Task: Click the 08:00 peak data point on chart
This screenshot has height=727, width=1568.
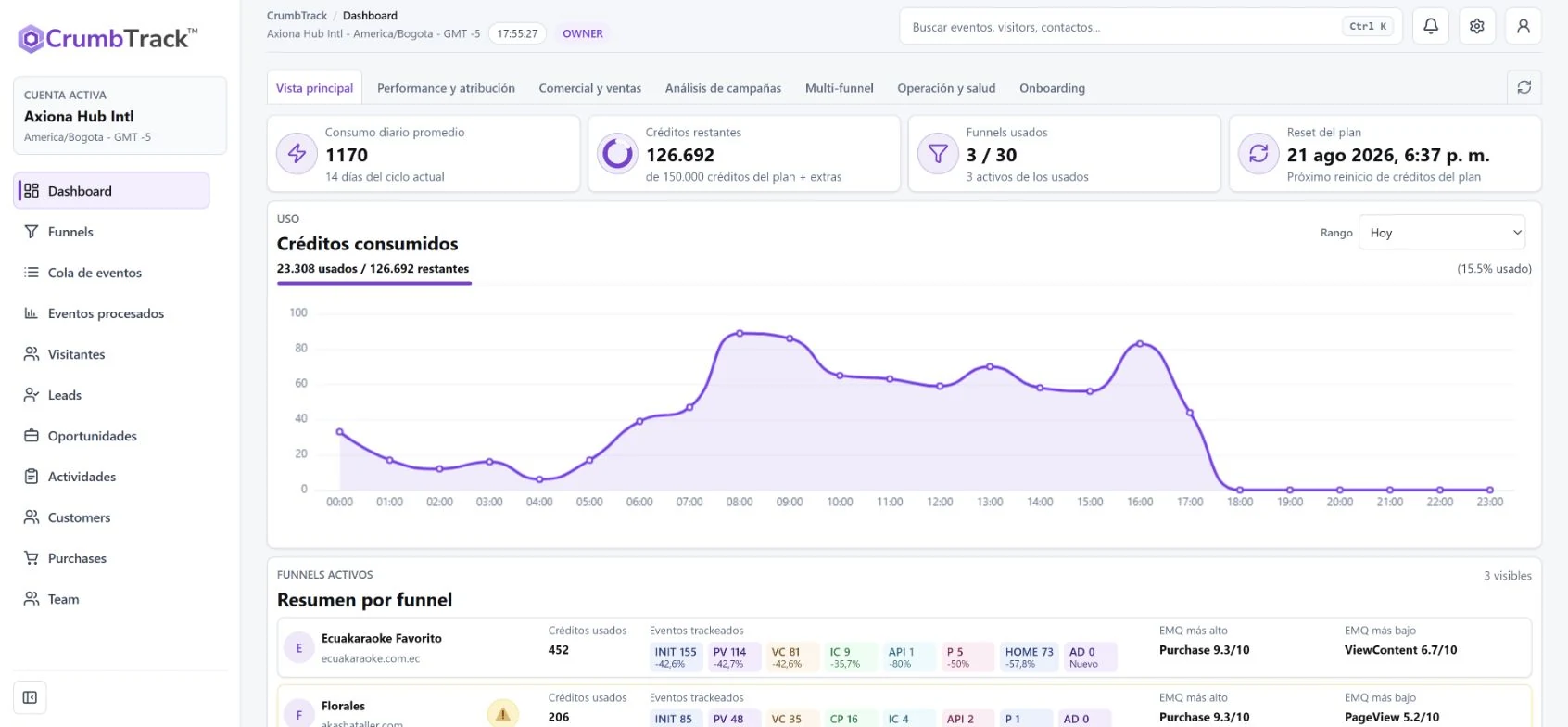Action: 740,333
